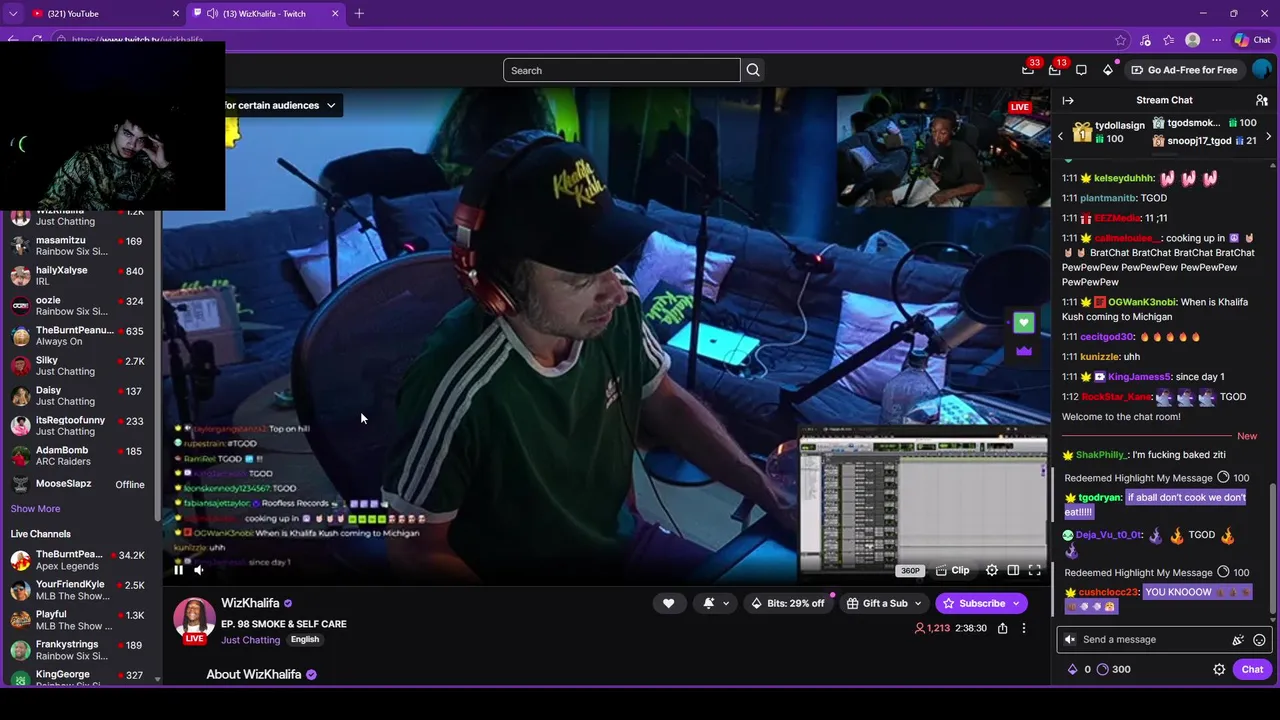This screenshot has width=1280, height=720.
Task: Click the Search input field
Action: pyautogui.click(x=621, y=70)
